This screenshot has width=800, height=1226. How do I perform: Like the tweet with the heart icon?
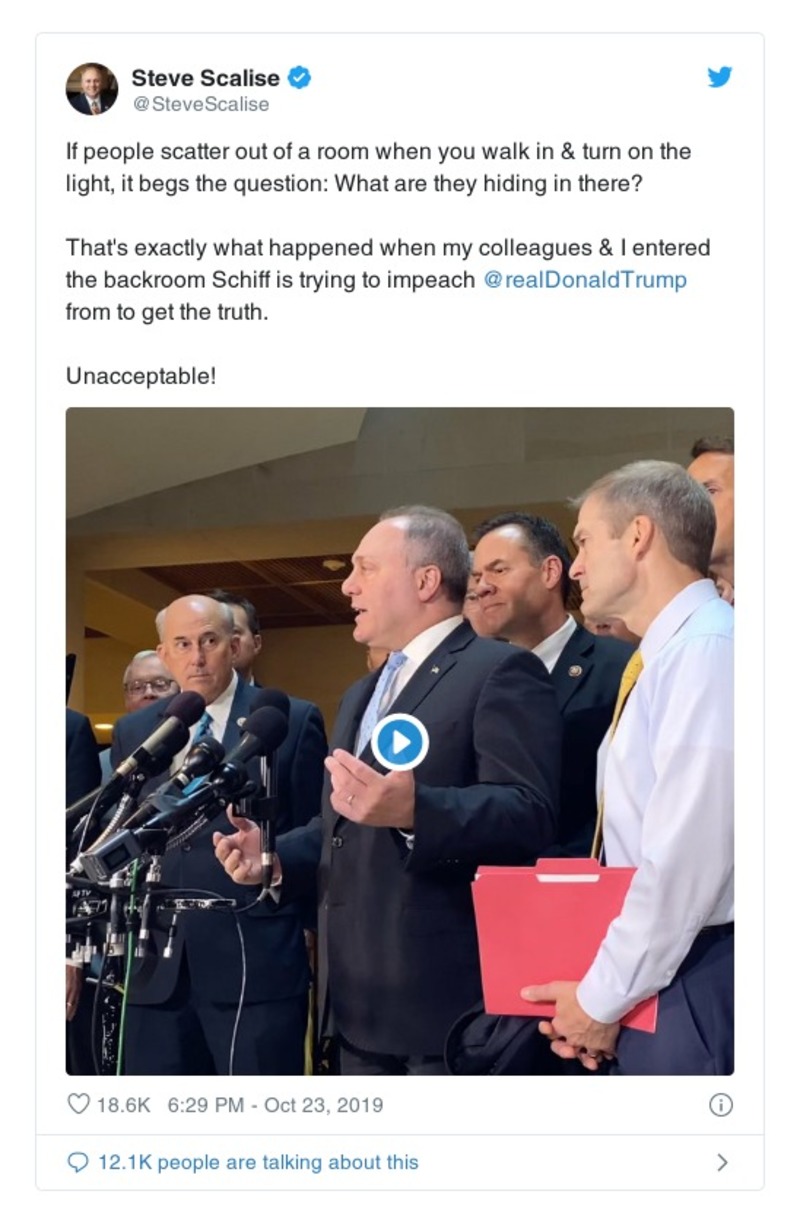click(78, 1104)
